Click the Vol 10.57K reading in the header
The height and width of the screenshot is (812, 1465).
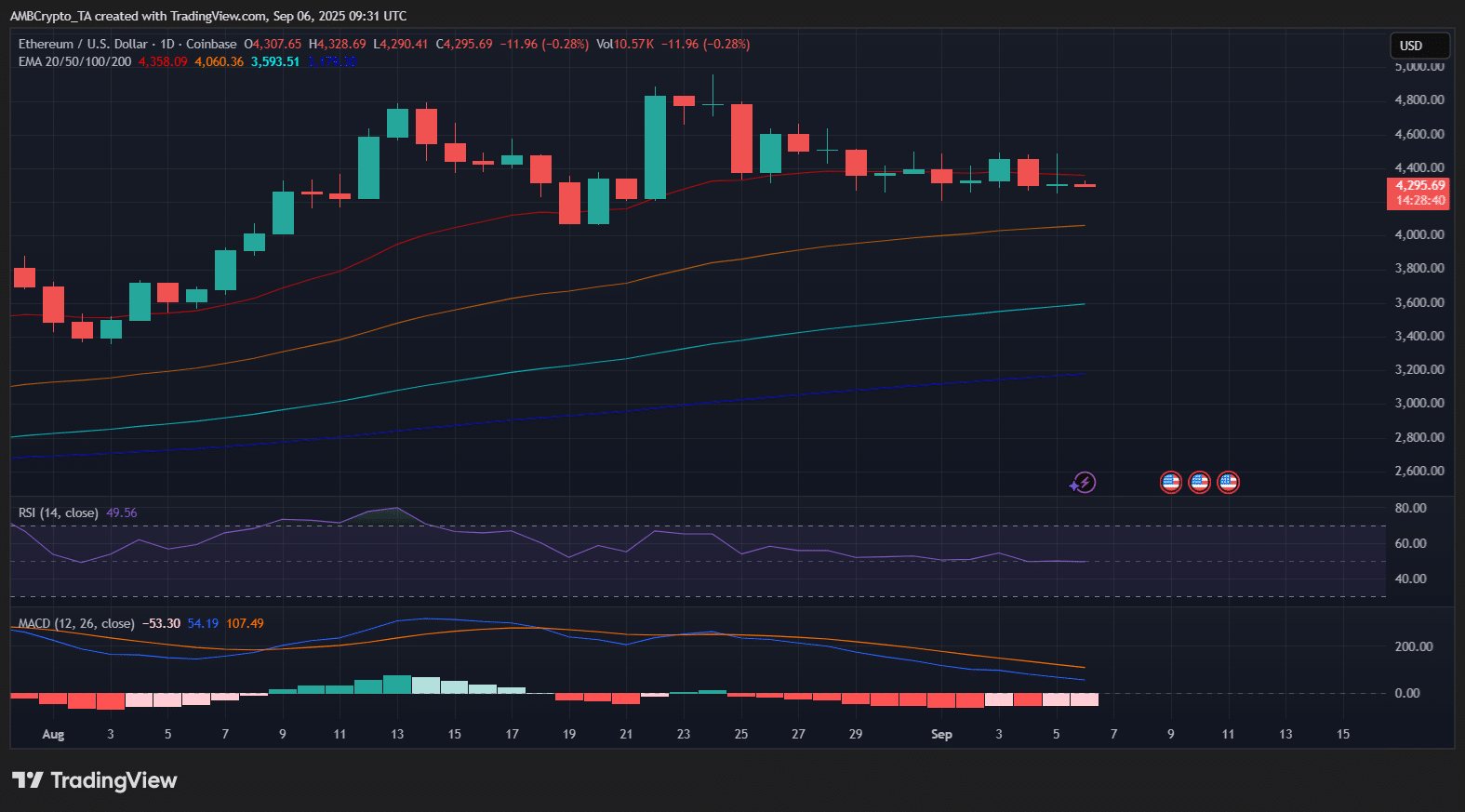pos(625,44)
